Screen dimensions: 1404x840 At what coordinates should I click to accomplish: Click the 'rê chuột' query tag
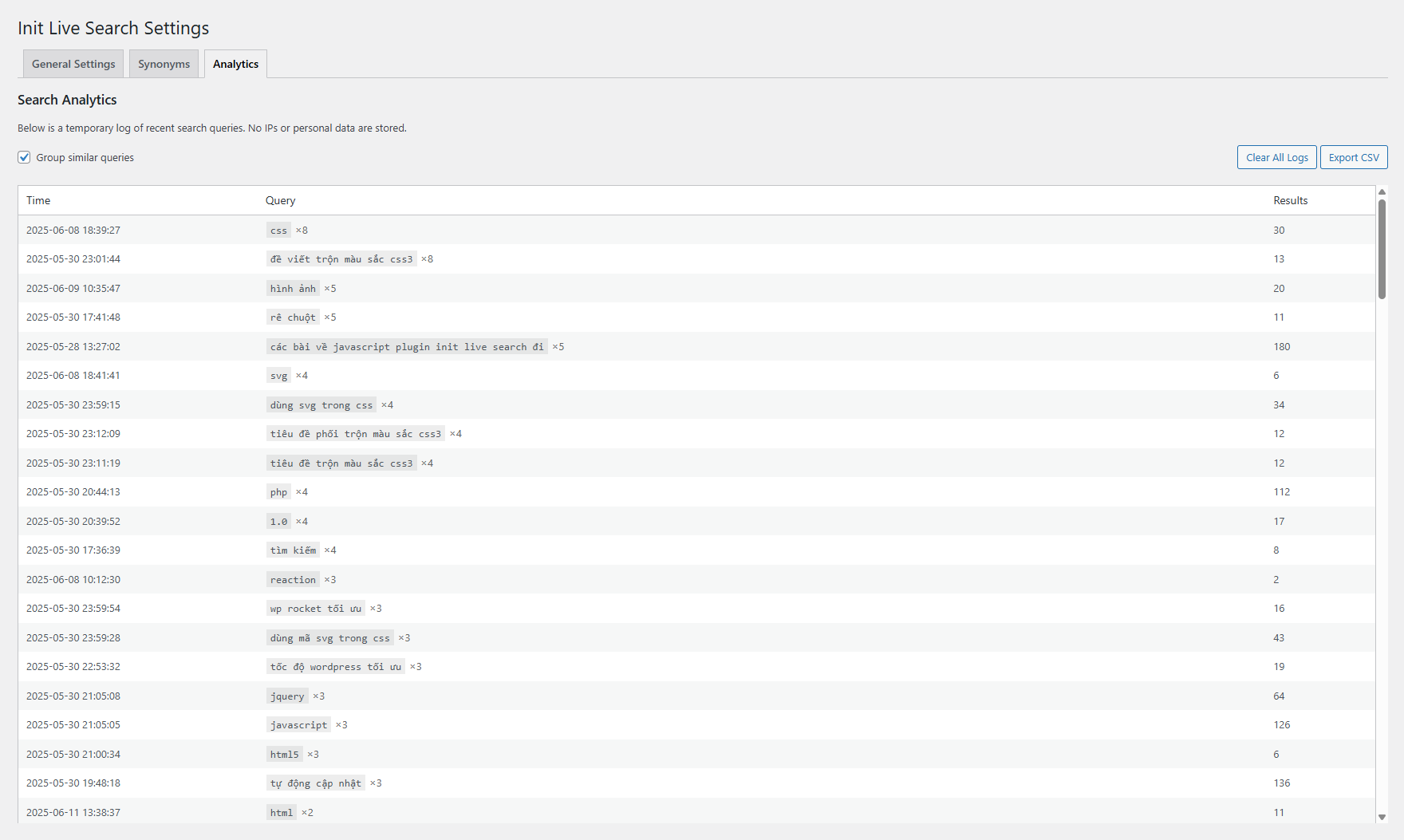tap(293, 317)
